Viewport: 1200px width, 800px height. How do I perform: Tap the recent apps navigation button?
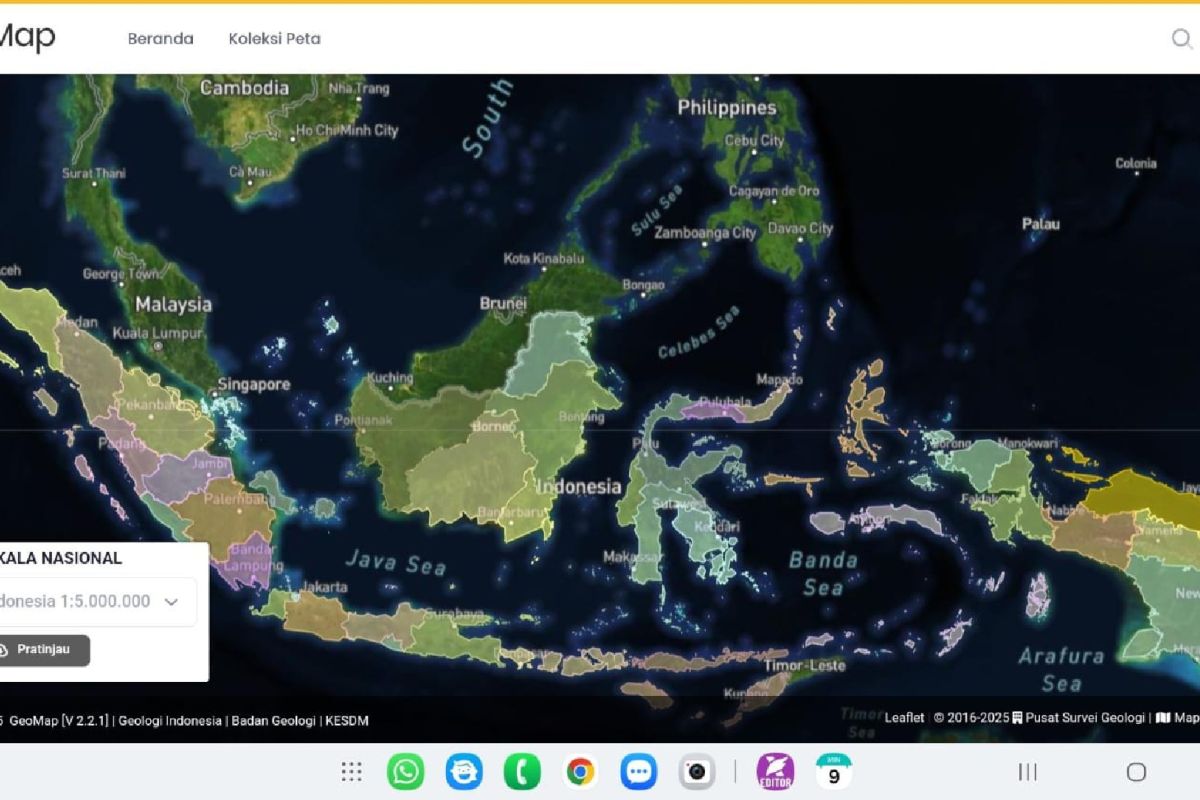pos(1027,771)
